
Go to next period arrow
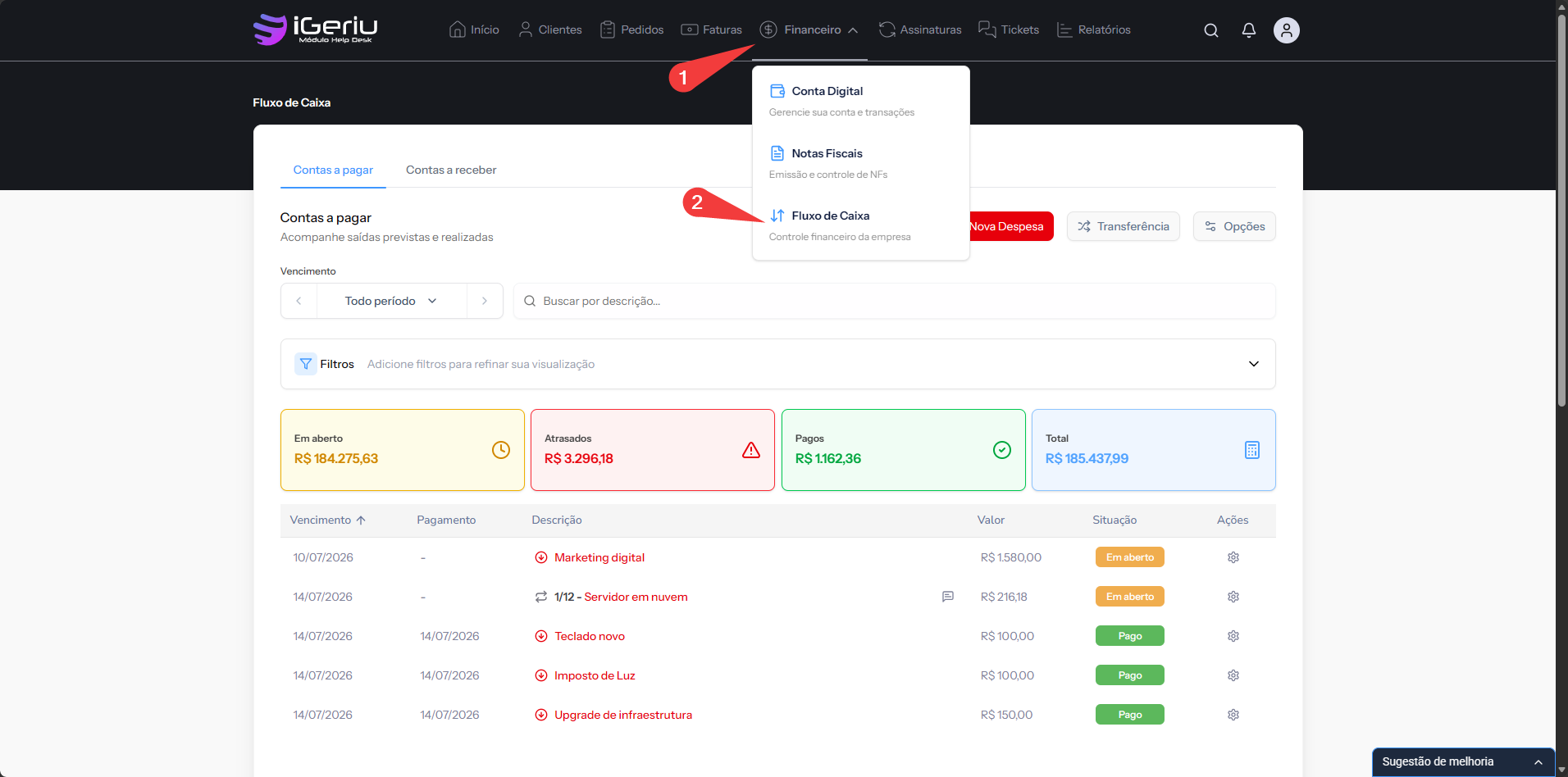pyautogui.click(x=485, y=301)
